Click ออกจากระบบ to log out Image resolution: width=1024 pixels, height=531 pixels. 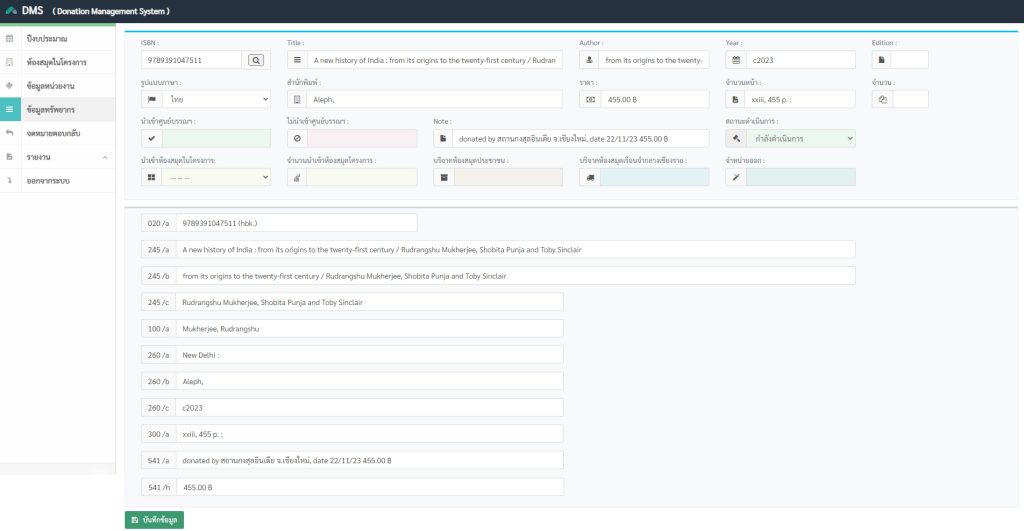tap(49, 181)
